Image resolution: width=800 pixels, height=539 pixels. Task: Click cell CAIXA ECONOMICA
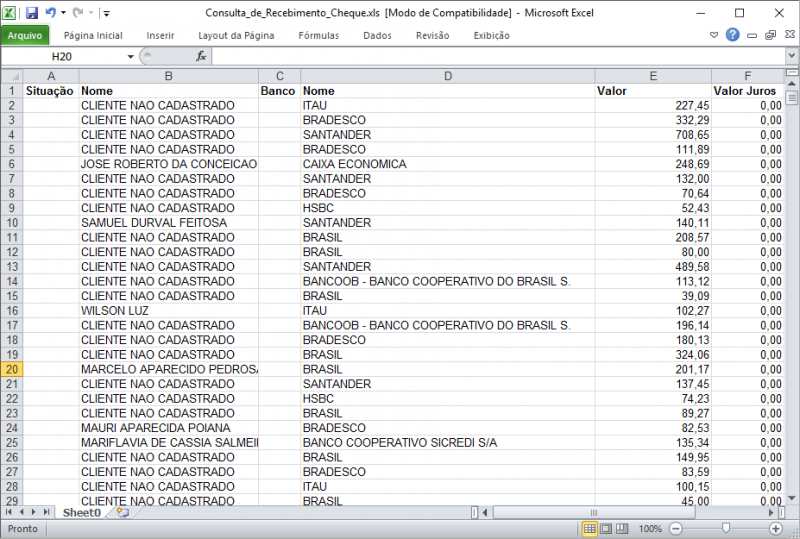[447, 164]
